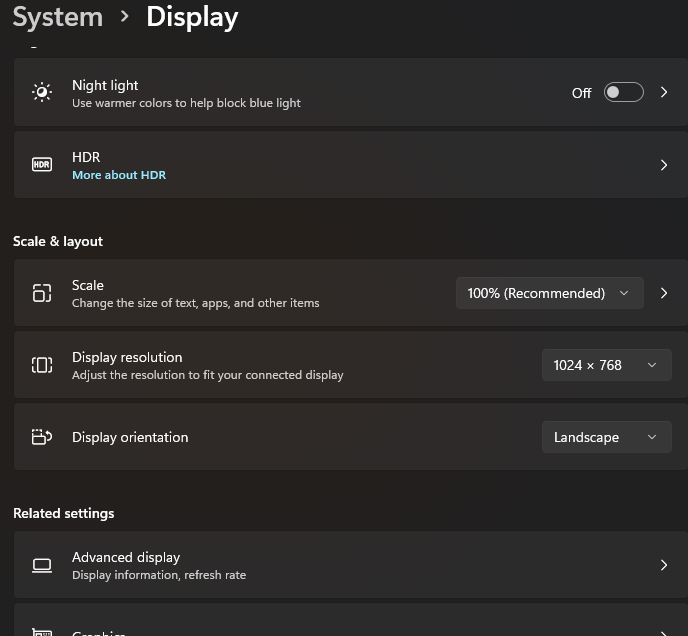Click the partially visible Graphics icon
This screenshot has height=636, width=688.
(42, 631)
